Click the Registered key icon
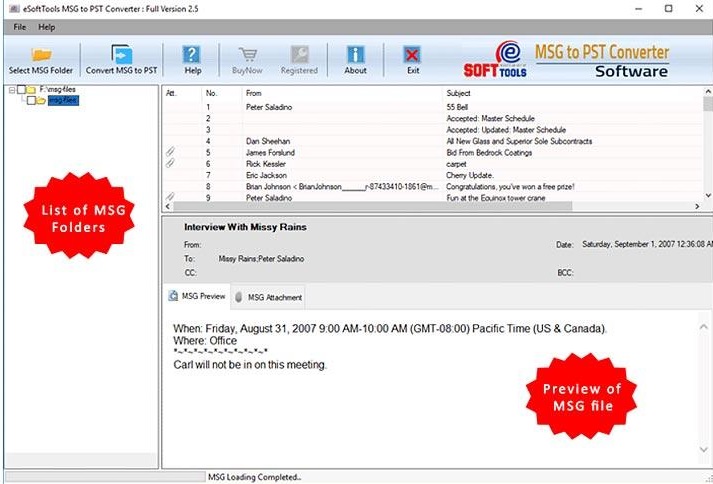This screenshot has width=713, height=484. pos(299,55)
